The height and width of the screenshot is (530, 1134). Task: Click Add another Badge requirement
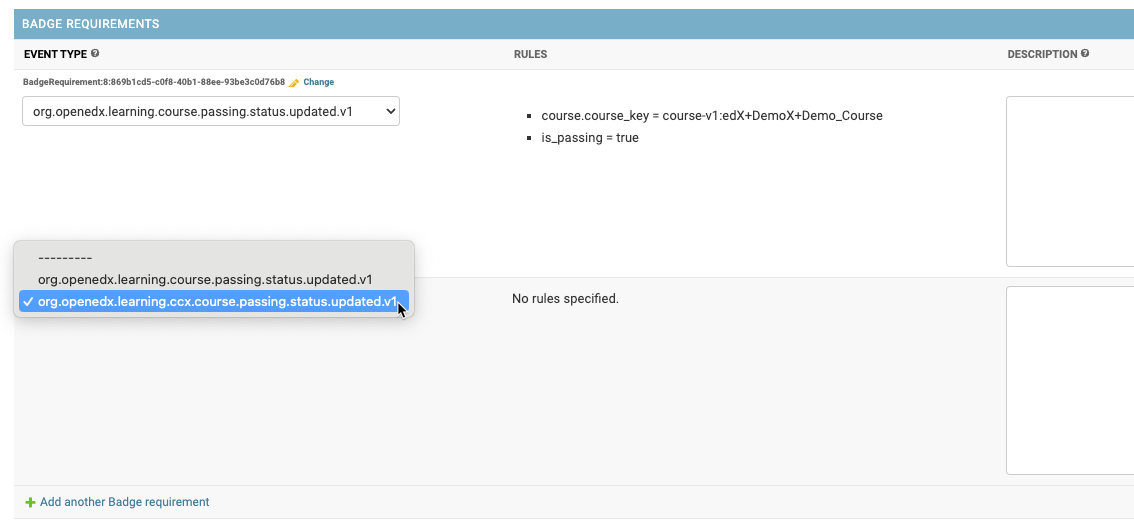[124, 502]
